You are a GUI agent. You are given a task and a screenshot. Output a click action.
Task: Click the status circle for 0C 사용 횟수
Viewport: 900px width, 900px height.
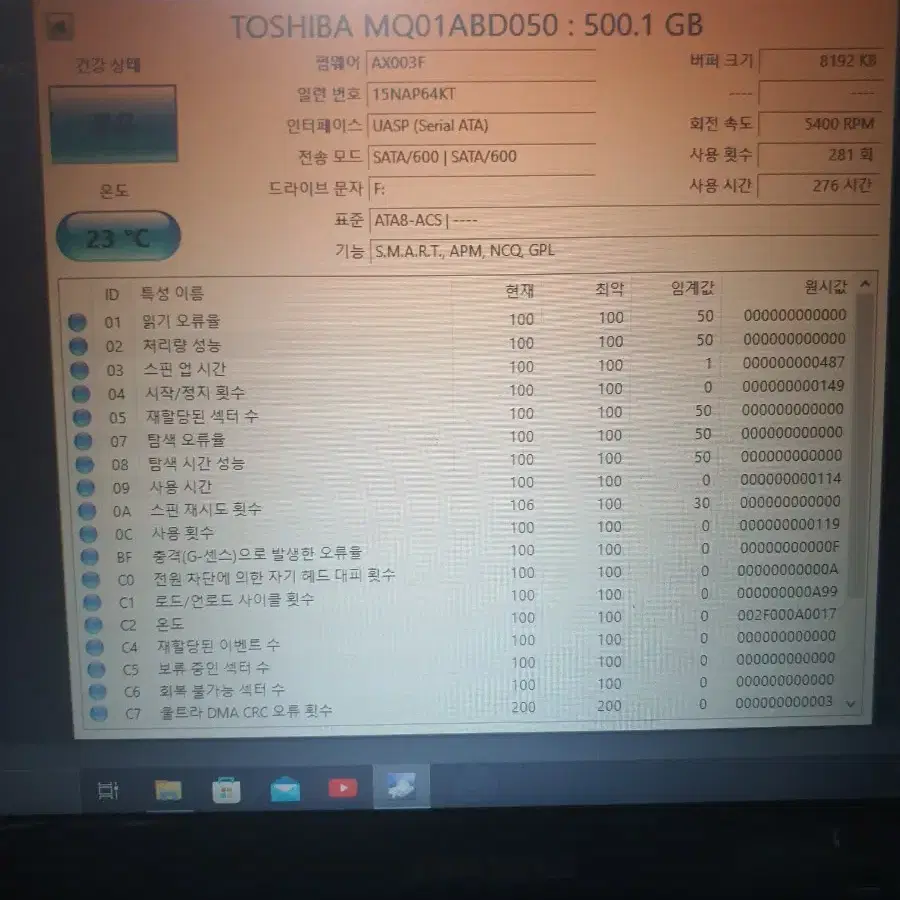click(88, 534)
